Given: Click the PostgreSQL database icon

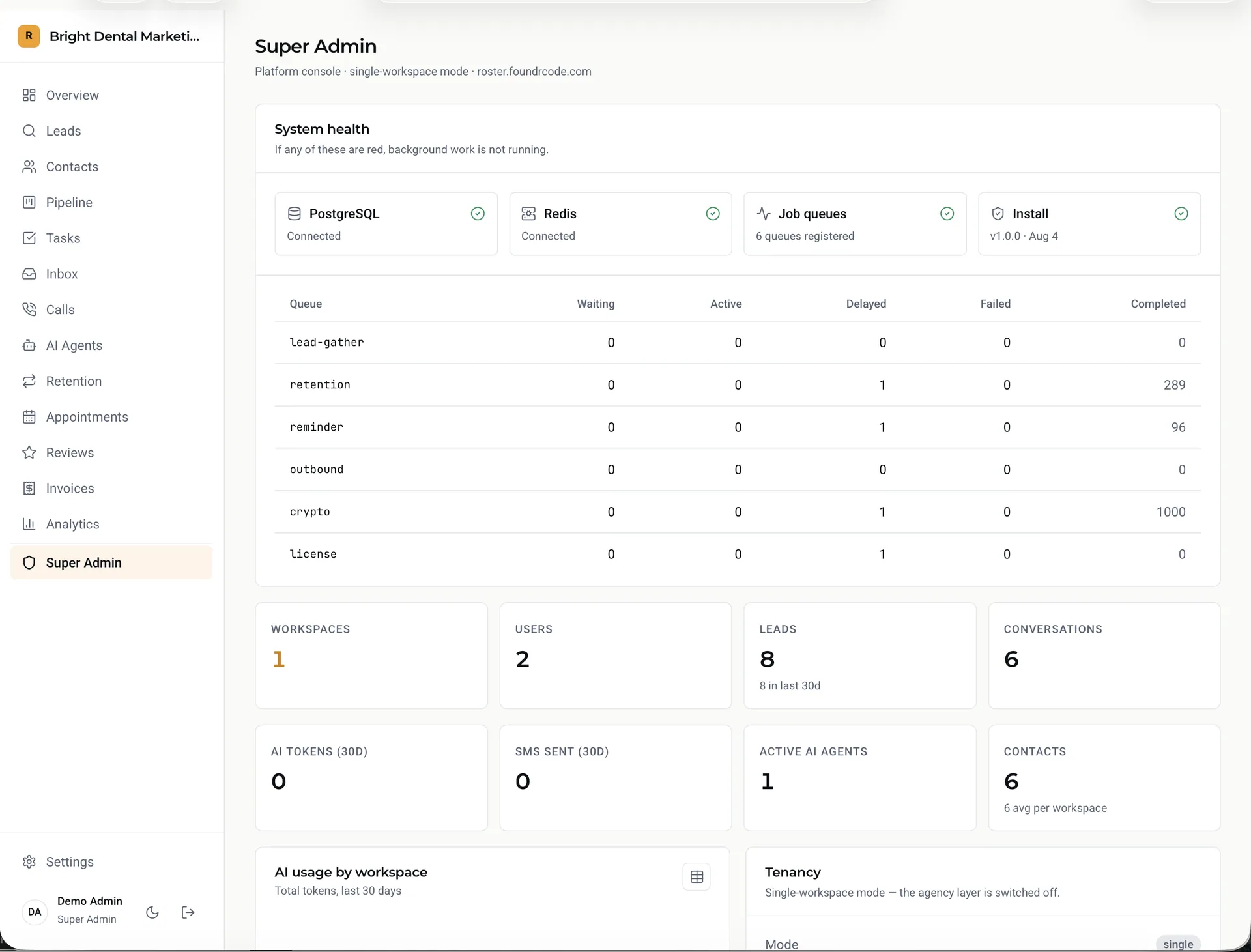Looking at the screenshot, I should [x=295, y=214].
